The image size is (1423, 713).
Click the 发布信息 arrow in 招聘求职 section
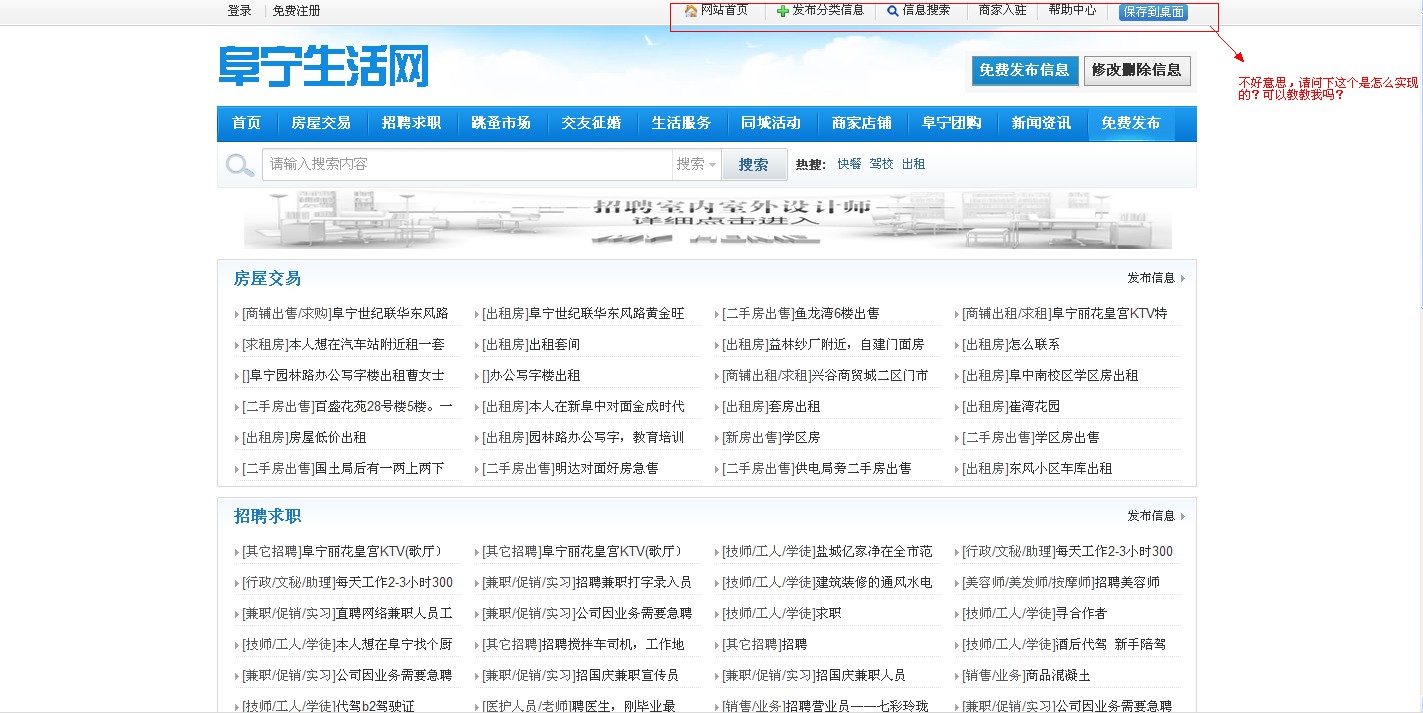click(x=1182, y=516)
